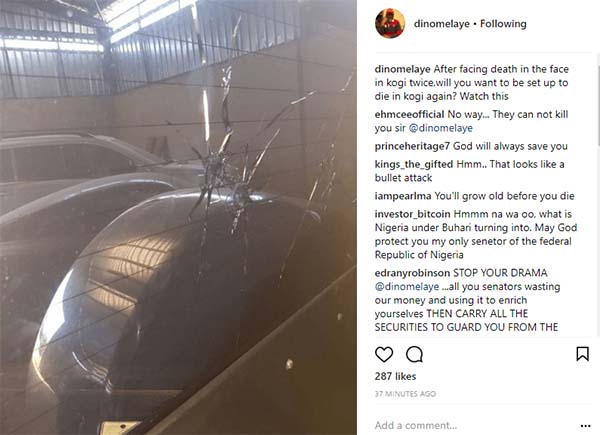Open dinomelaye's profile picture avatar
This screenshot has height=435, width=600.
[390, 24]
